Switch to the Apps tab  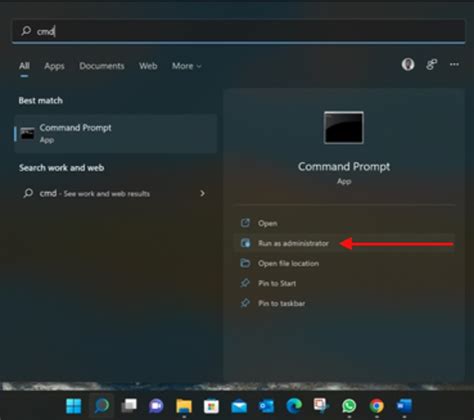(54, 66)
